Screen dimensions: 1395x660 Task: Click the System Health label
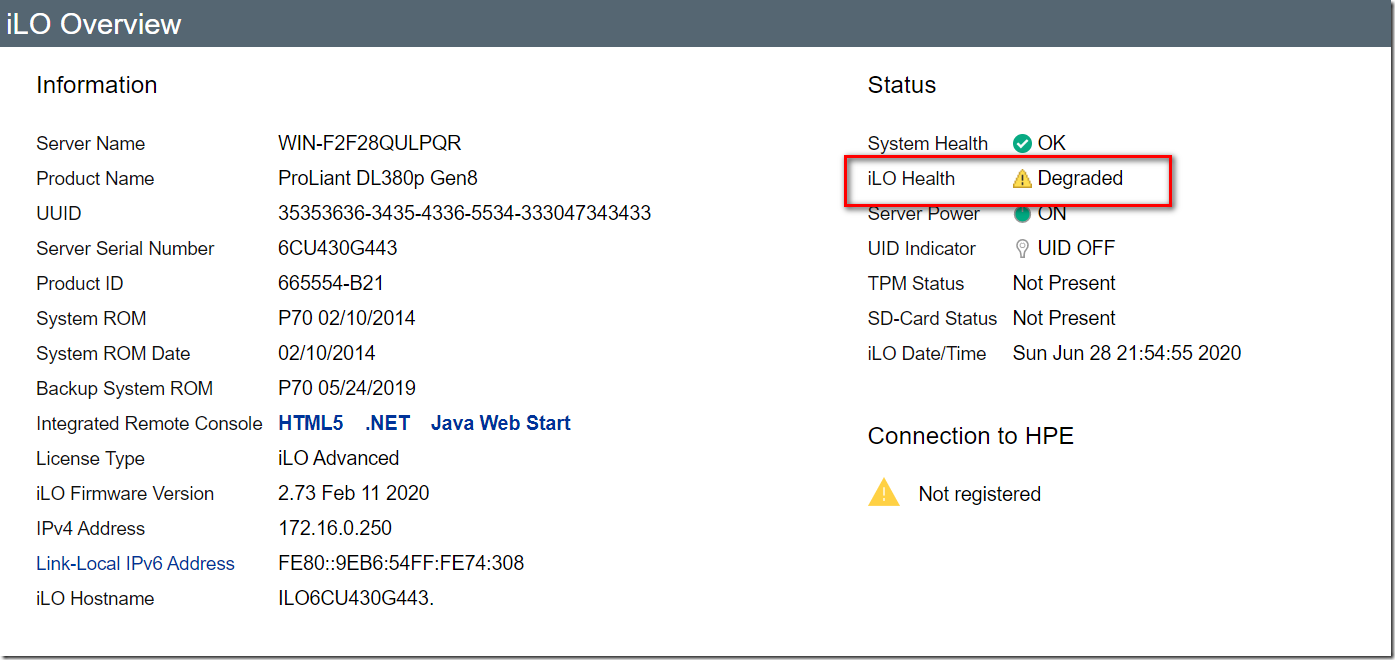coord(928,143)
